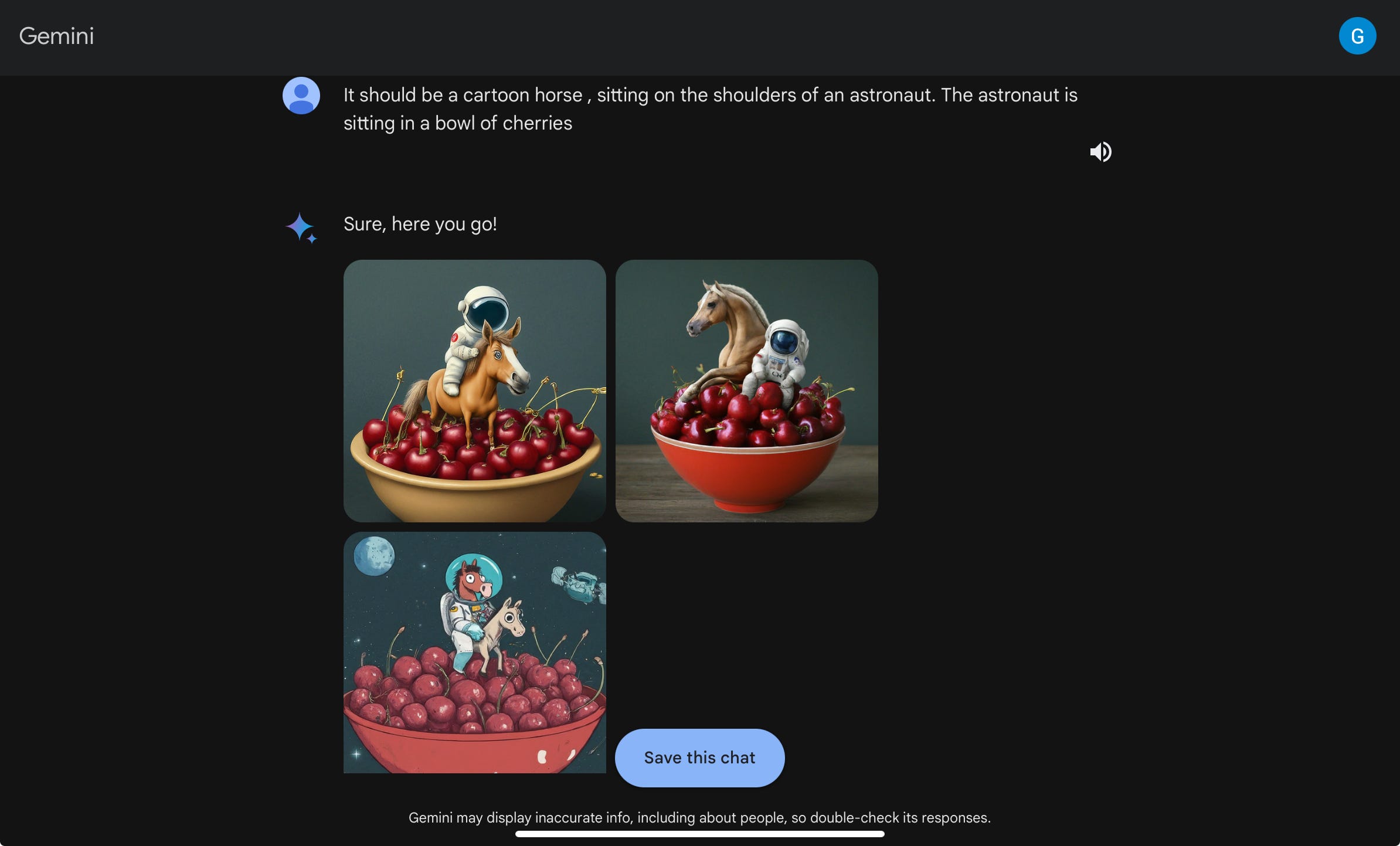
Task: Click the astronaut helmet in first image
Action: coord(484,308)
